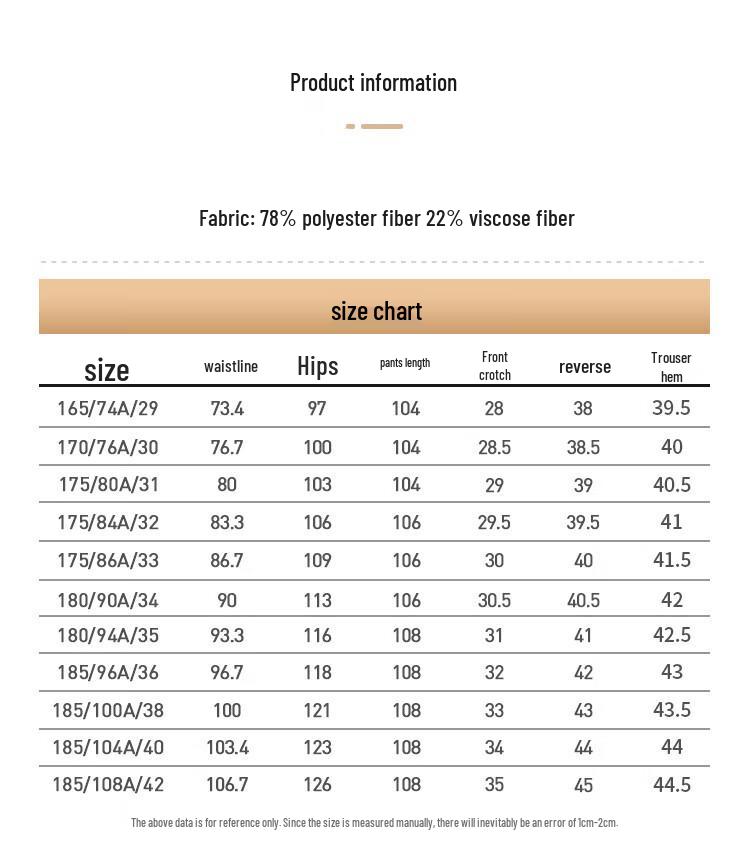Click the Front crotch column header
Image resolution: width=750 pixels, height=868 pixels.
(x=494, y=366)
